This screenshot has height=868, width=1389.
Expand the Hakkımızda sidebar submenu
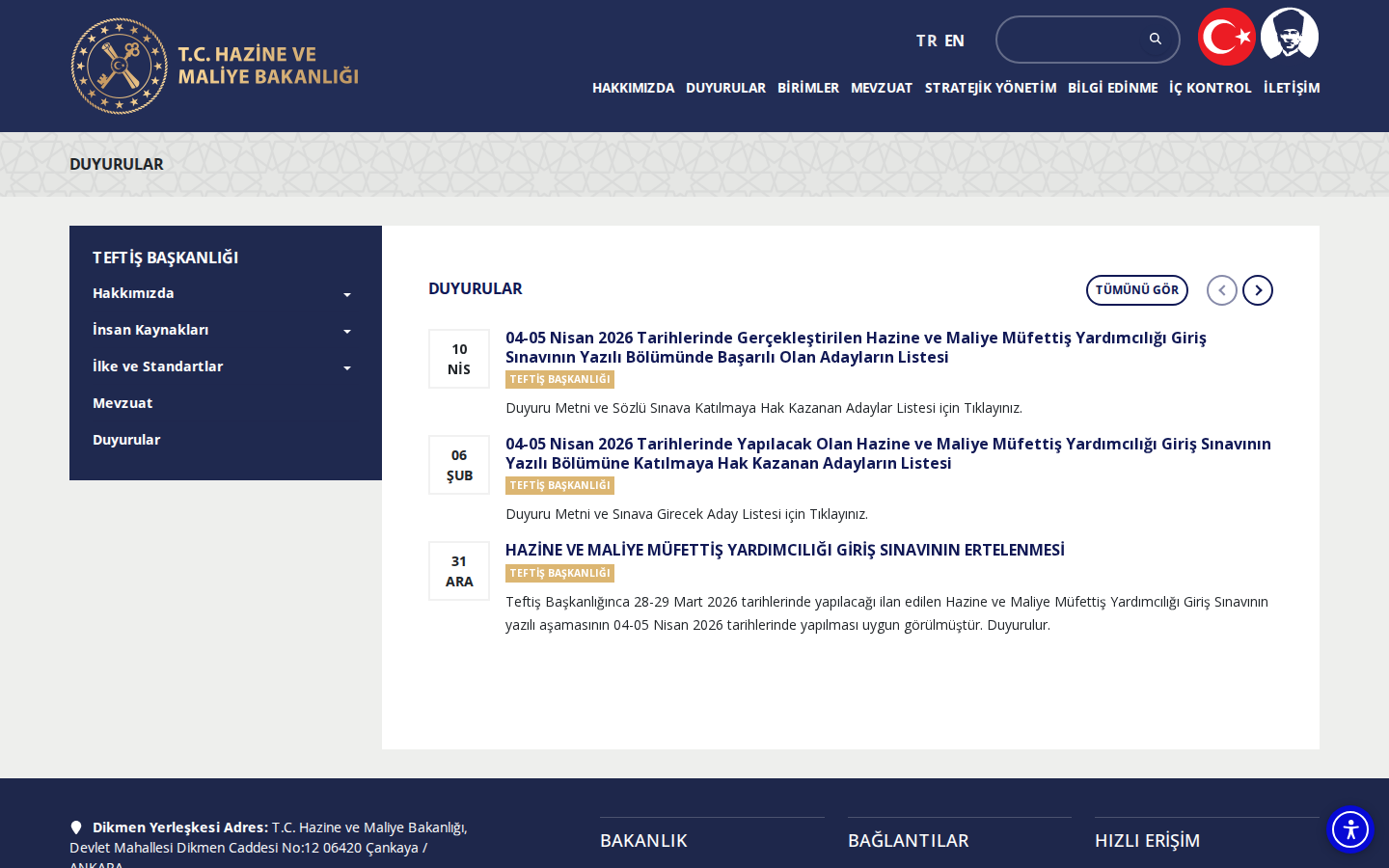coord(347,294)
